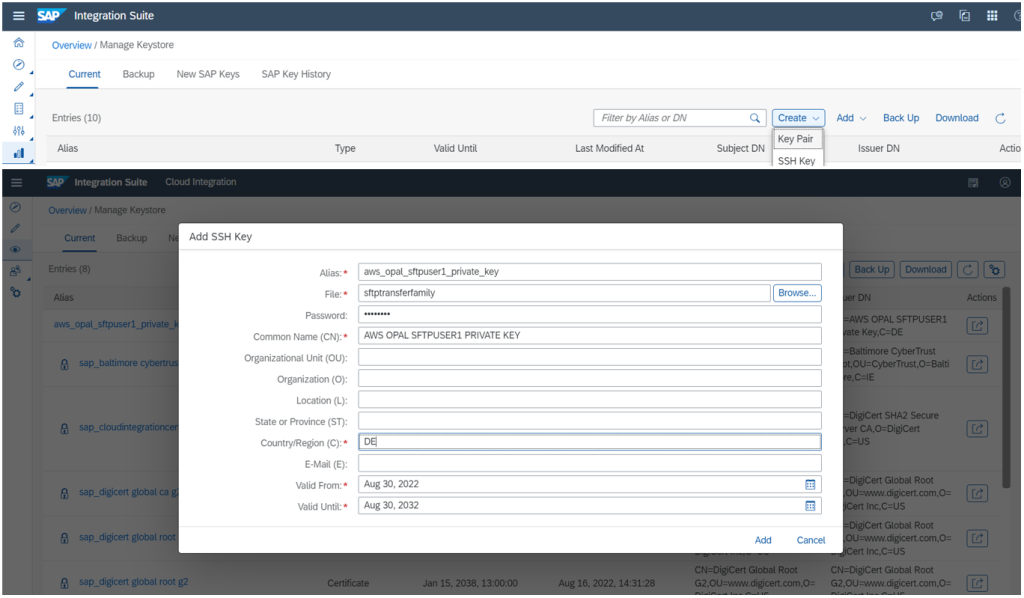Click lock icon beside sap_baltimore cybertrust
This screenshot has width=1024, height=598.
(x=64, y=364)
